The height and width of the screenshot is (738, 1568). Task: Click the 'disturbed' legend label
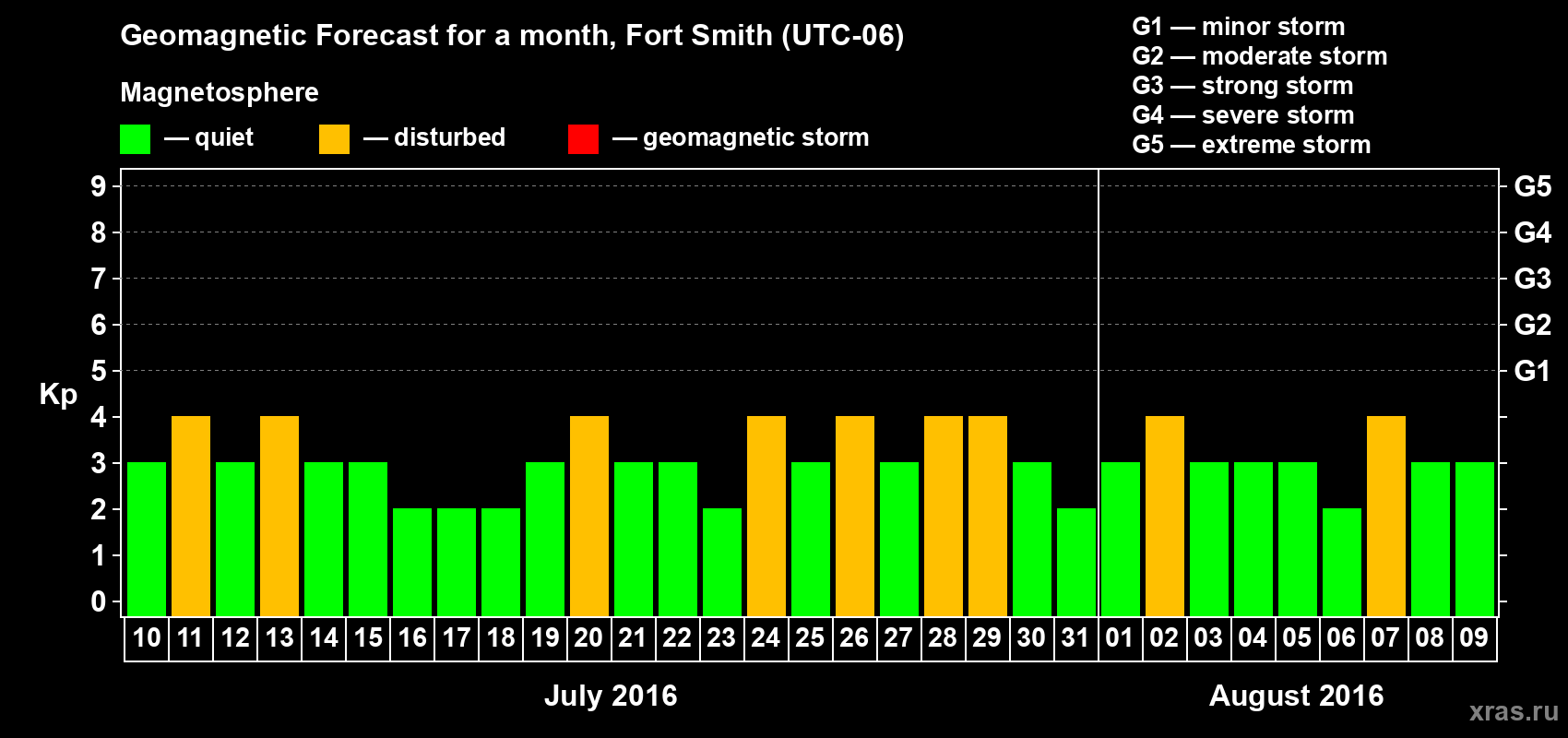click(x=450, y=137)
